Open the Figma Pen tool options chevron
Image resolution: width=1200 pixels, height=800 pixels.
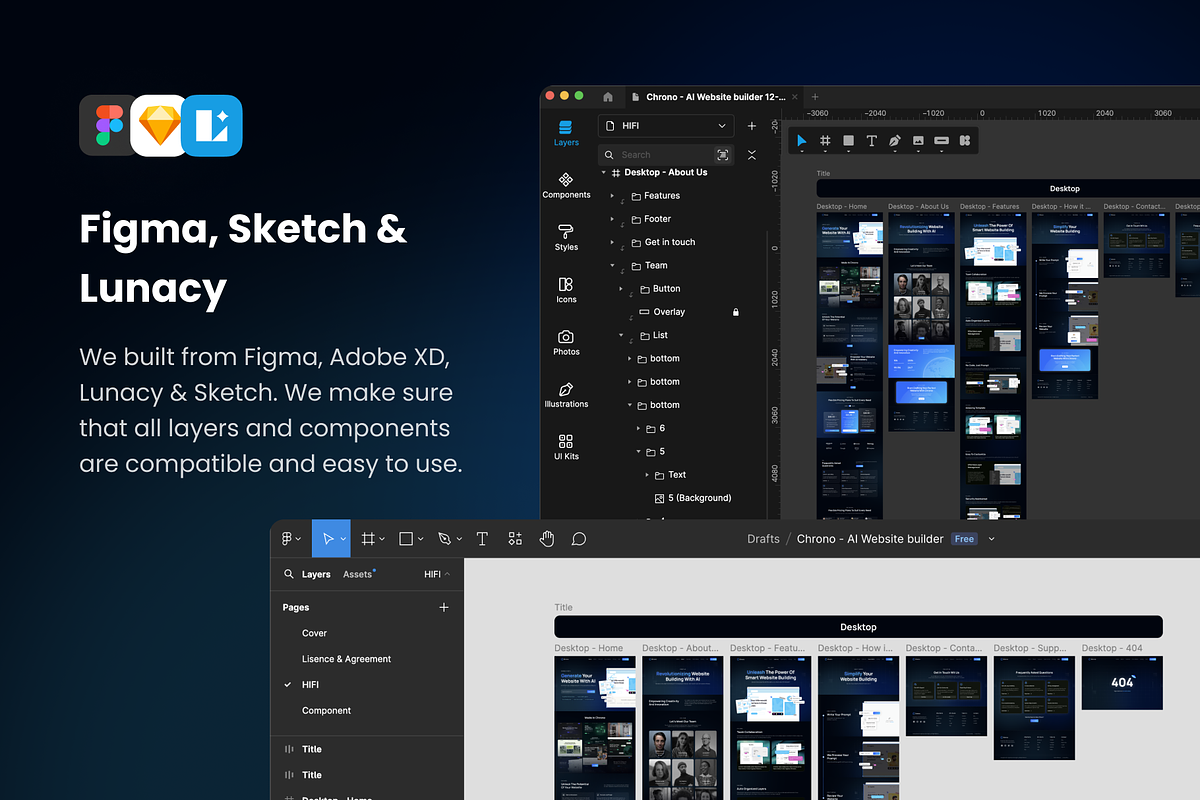tap(459, 539)
